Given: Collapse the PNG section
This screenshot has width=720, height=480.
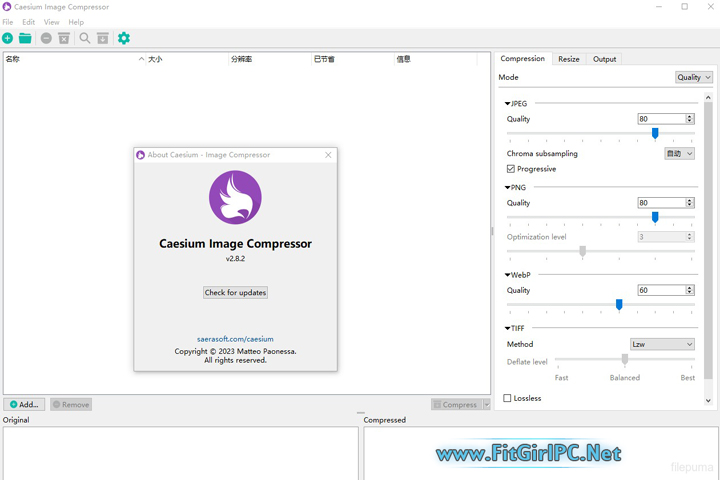Looking at the screenshot, I should (507, 187).
